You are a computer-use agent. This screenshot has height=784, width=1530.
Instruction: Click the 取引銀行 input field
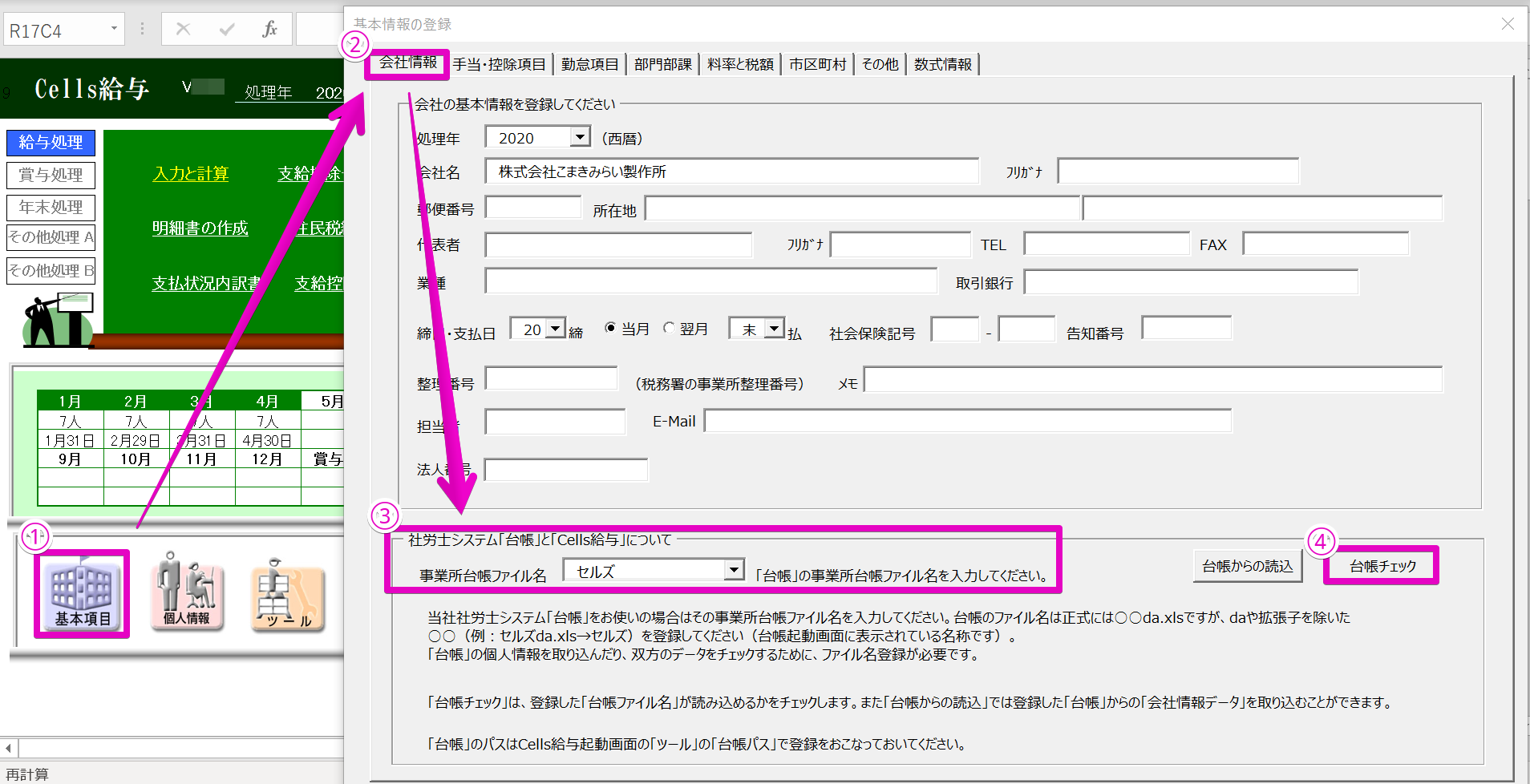pos(1191,281)
